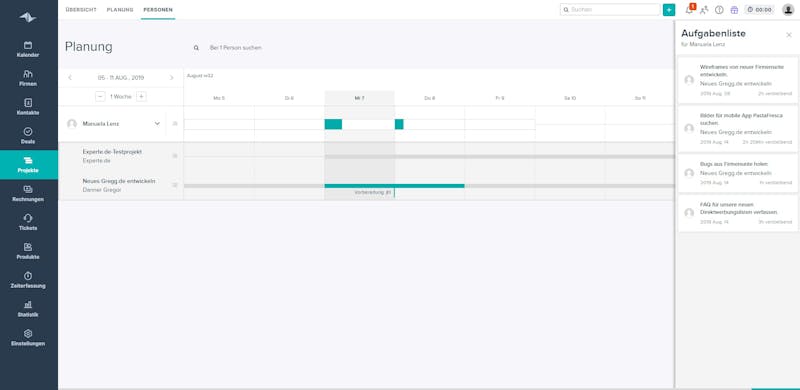Start the 00:00 time tracker
The image size is (800, 390).
click(x=759, y=10)
